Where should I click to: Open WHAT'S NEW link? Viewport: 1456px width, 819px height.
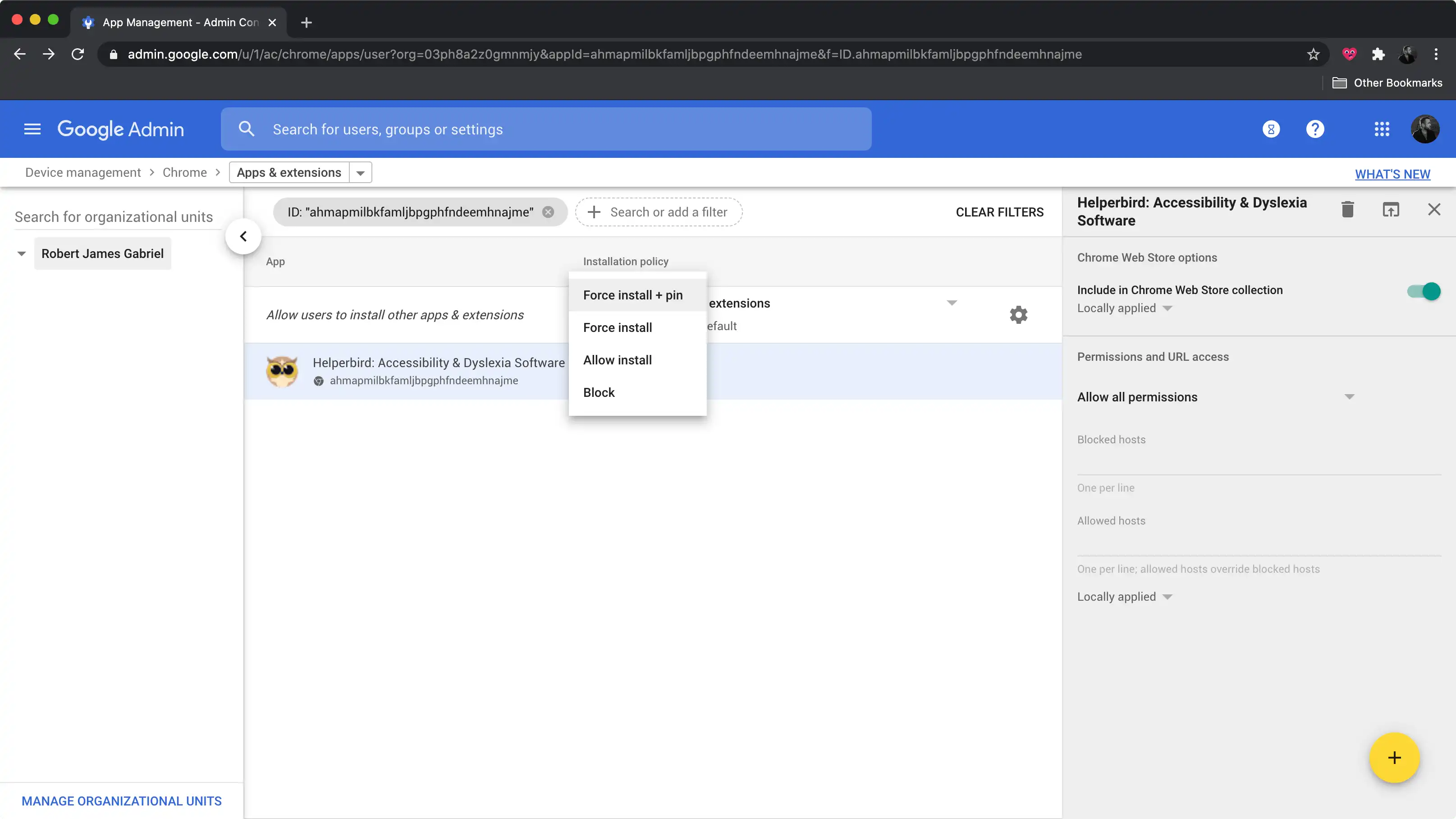click(1393, 174)
